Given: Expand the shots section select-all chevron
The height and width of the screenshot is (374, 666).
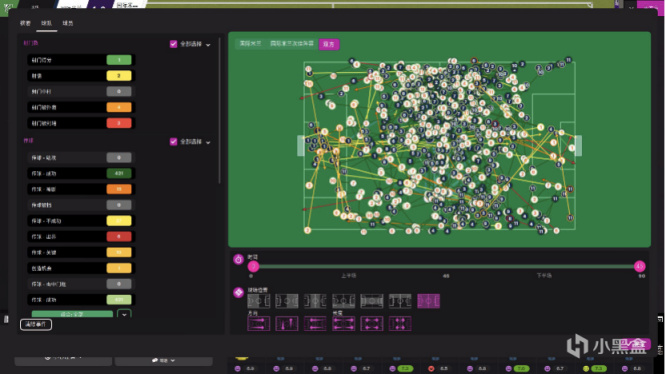Looking at the screenshot, I should tap(208, 45).
